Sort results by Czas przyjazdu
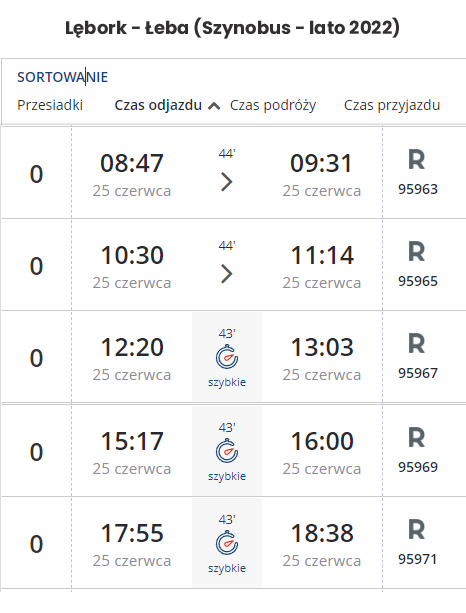Screen dimensions: 466x613 point(392,106)
